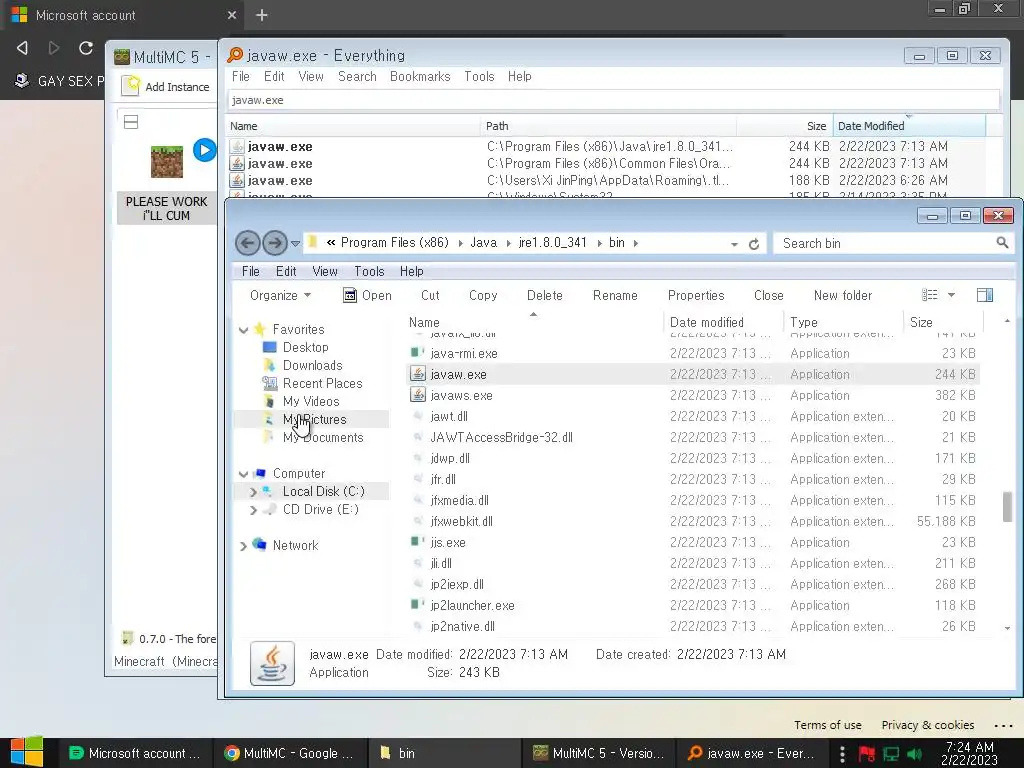This screenshot has height=768, width=1024.
Task: Reload the browser page
Action: 86,48
